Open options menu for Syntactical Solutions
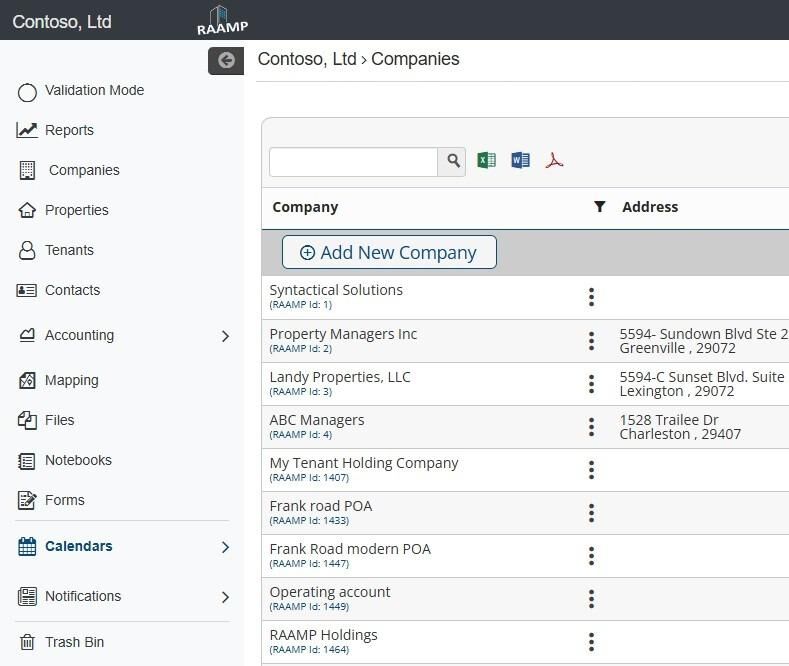The image size is (789, 666). click(x=591, y=297)
